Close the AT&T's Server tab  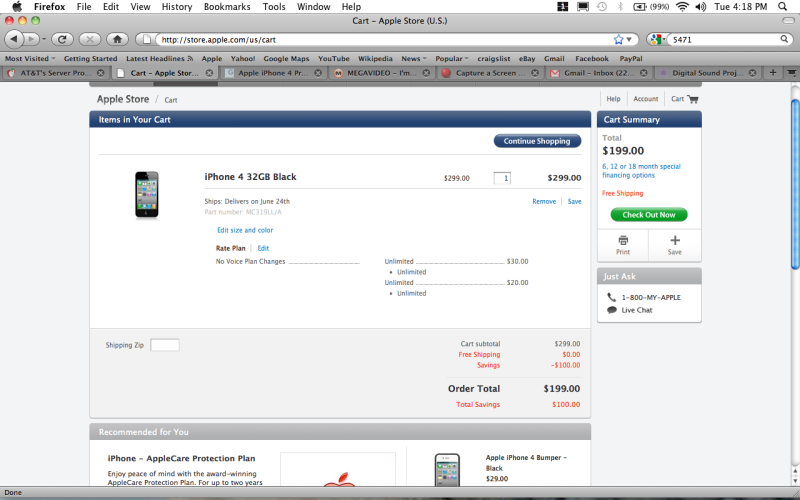click(x=101, y=73)
